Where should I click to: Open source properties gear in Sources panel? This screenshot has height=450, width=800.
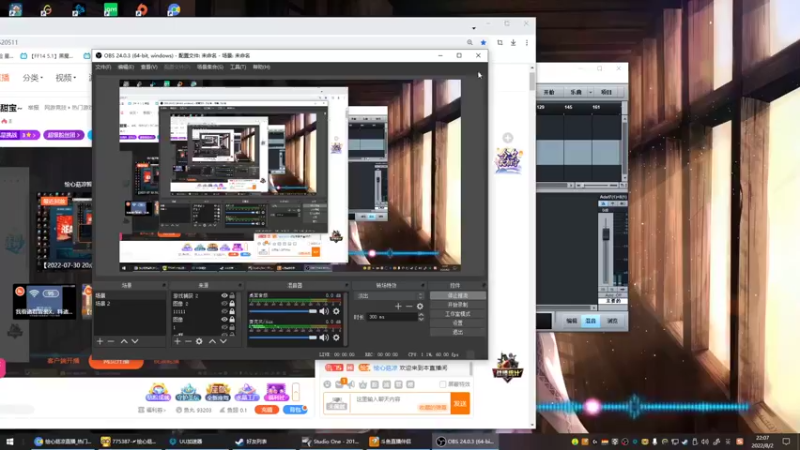tap(199, 341)
